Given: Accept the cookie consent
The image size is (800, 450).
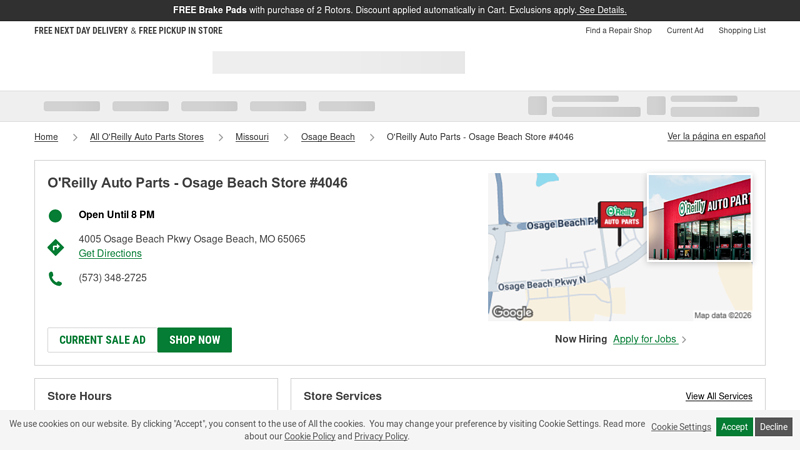Looking at the screenshot, I should (734, 427).
